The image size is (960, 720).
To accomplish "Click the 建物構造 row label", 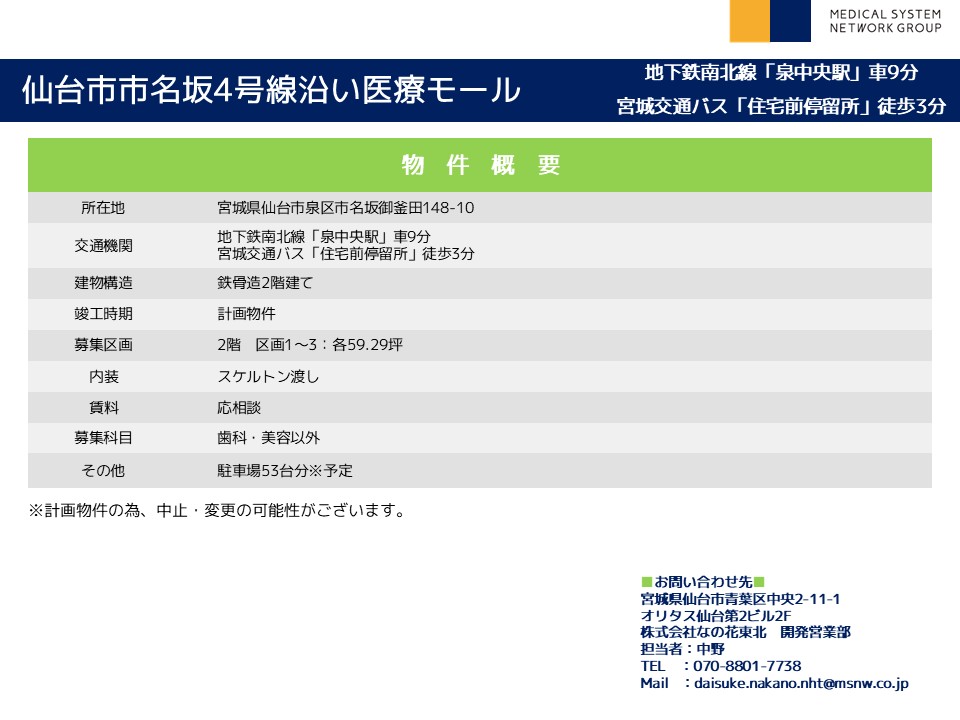I will [x=103, y=283].
